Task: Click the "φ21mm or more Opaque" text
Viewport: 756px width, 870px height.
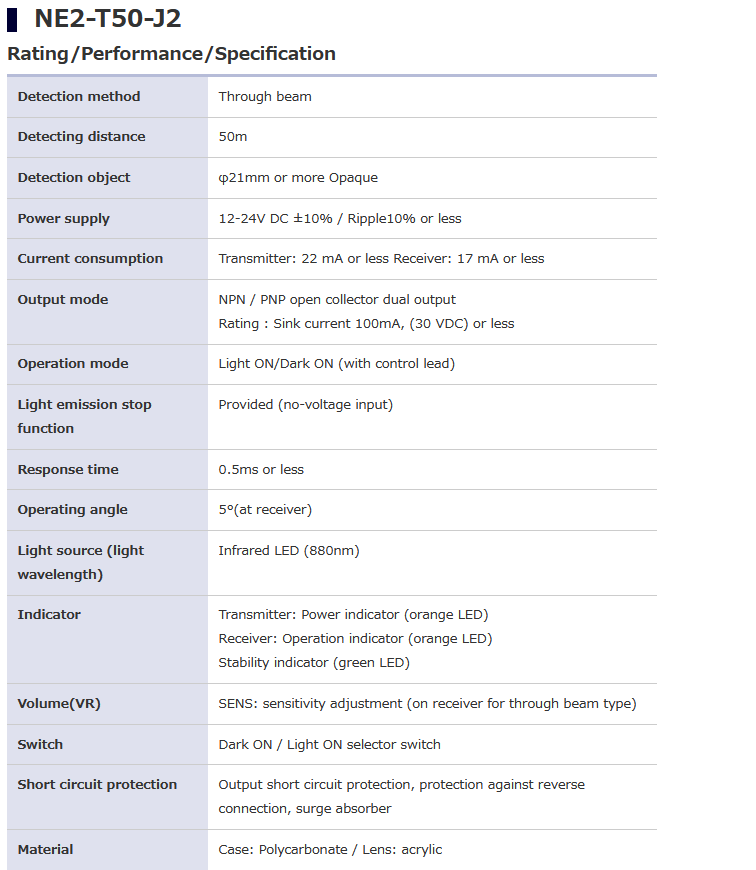Action: click(298, 178)
